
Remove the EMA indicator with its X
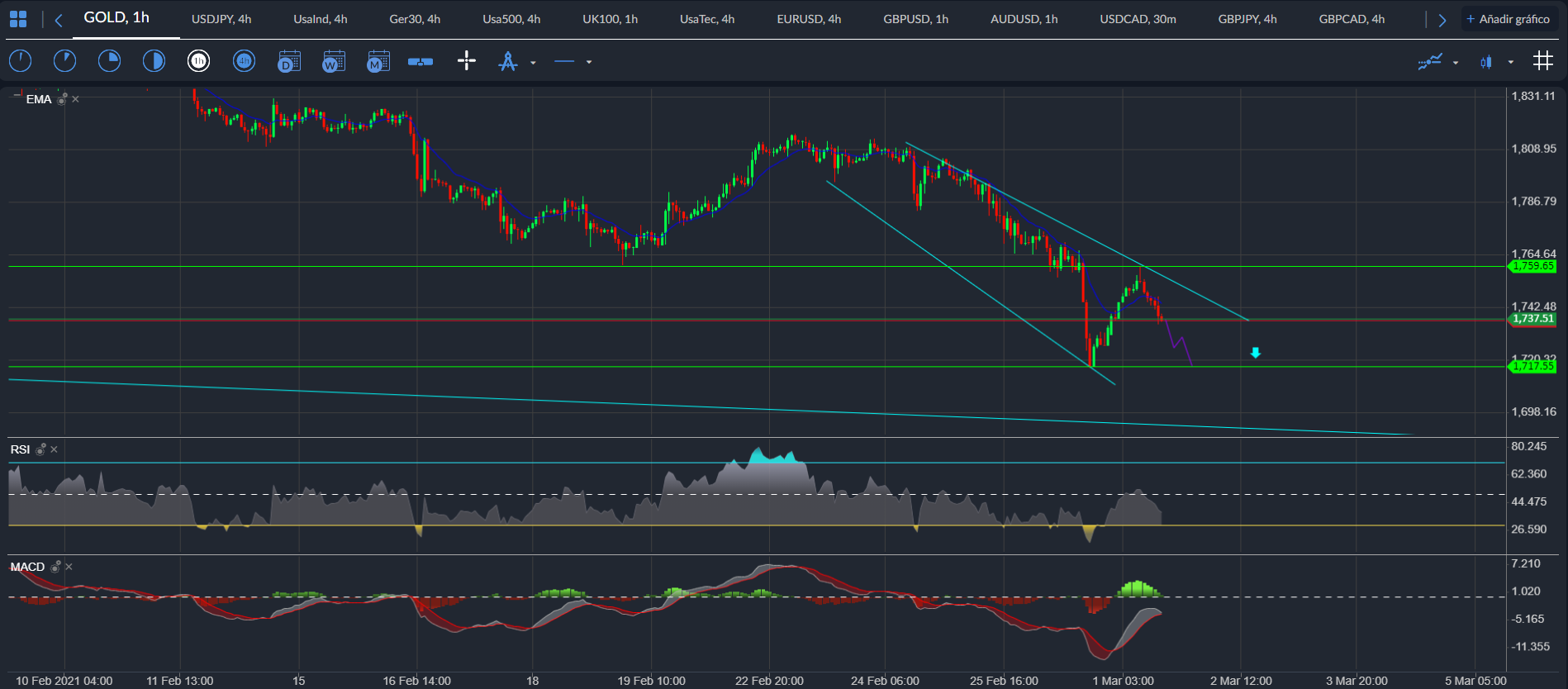(76, 99)
